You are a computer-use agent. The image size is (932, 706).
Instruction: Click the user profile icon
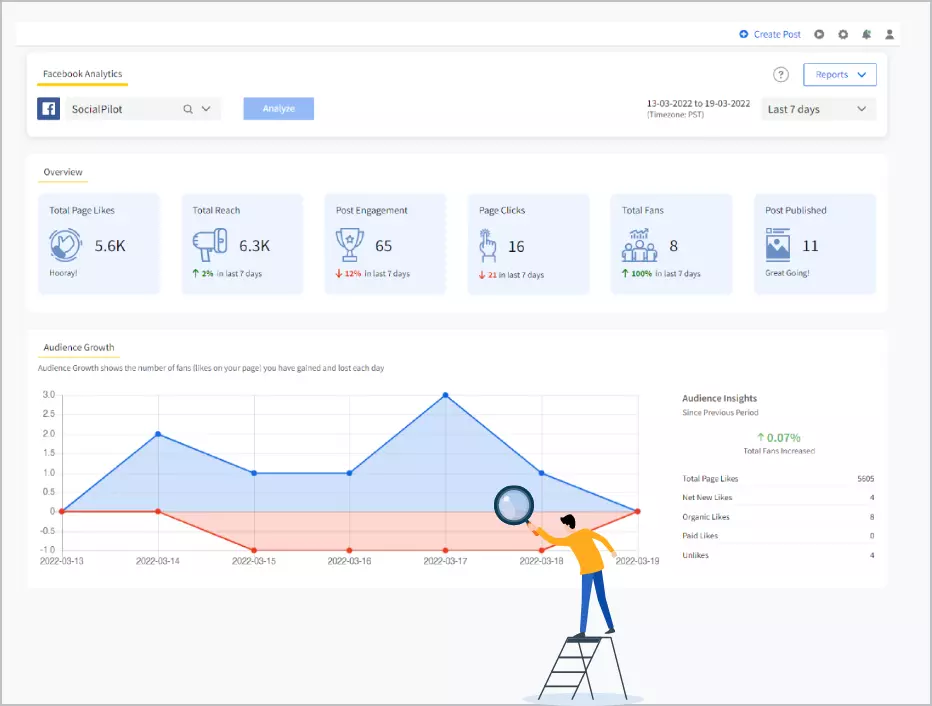click(x=889, y=34)
